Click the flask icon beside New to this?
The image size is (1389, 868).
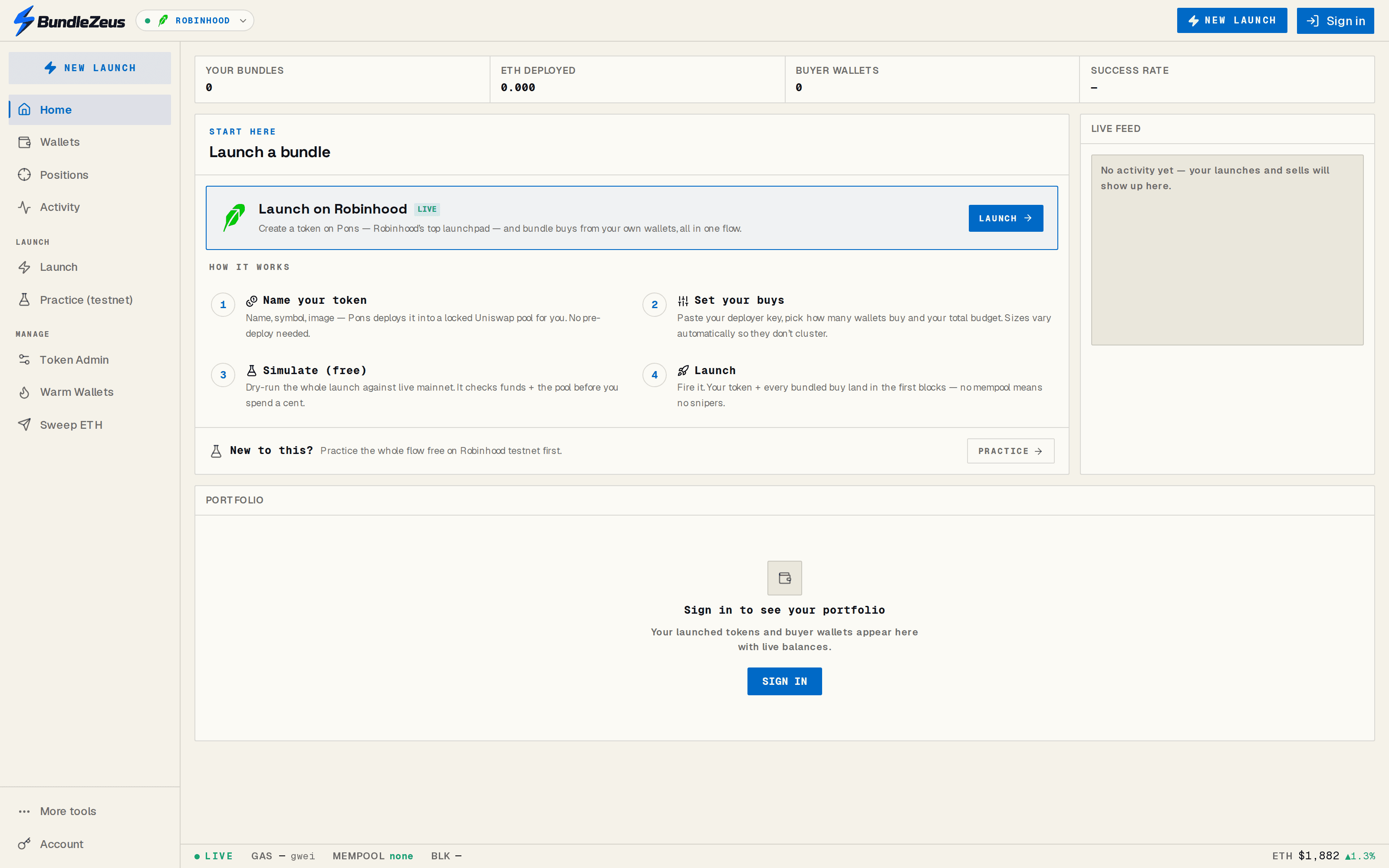[x=216, y=451]
